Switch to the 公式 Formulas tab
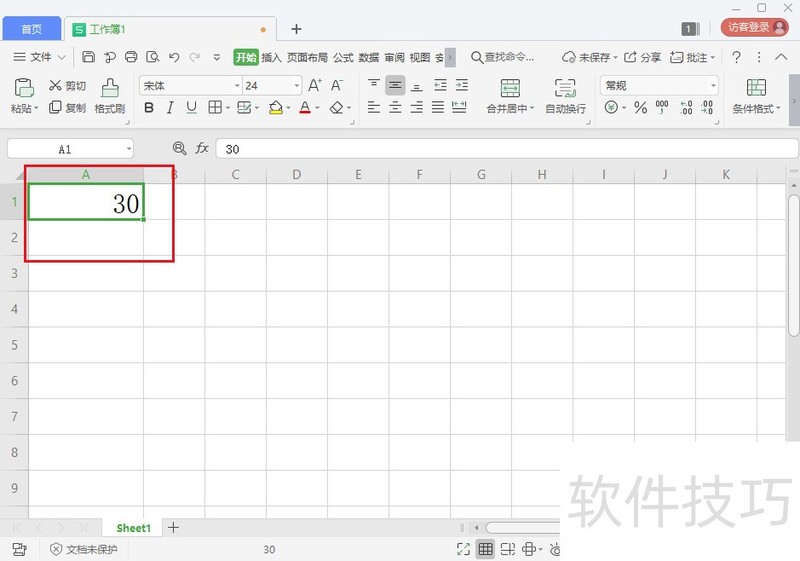 tap(343, 57)
